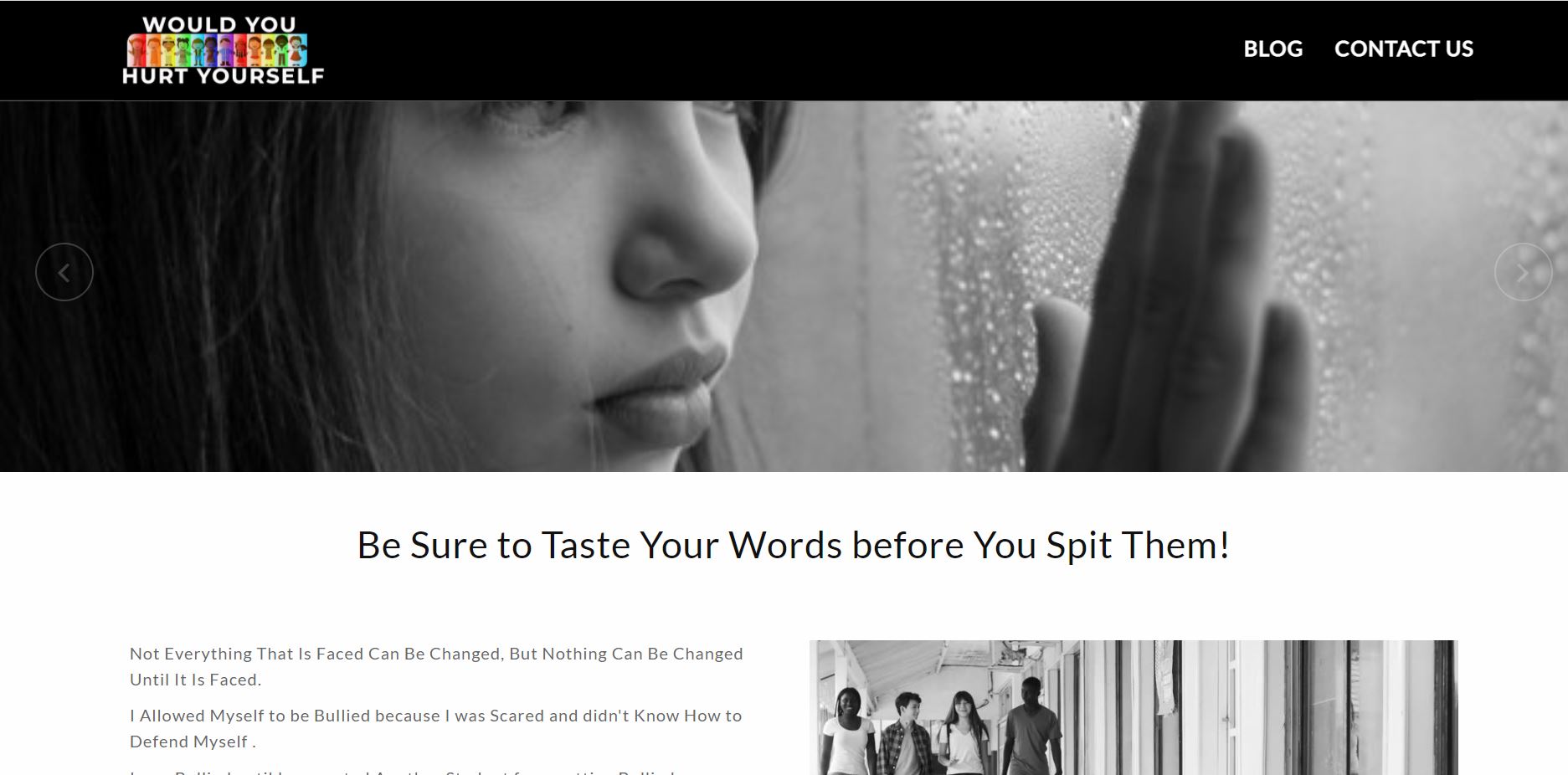Image resolution: width=1568 pixels, height=775 pixels.
Task: Click the girl's nose in the hero banner
Action: tap(682, 243)
